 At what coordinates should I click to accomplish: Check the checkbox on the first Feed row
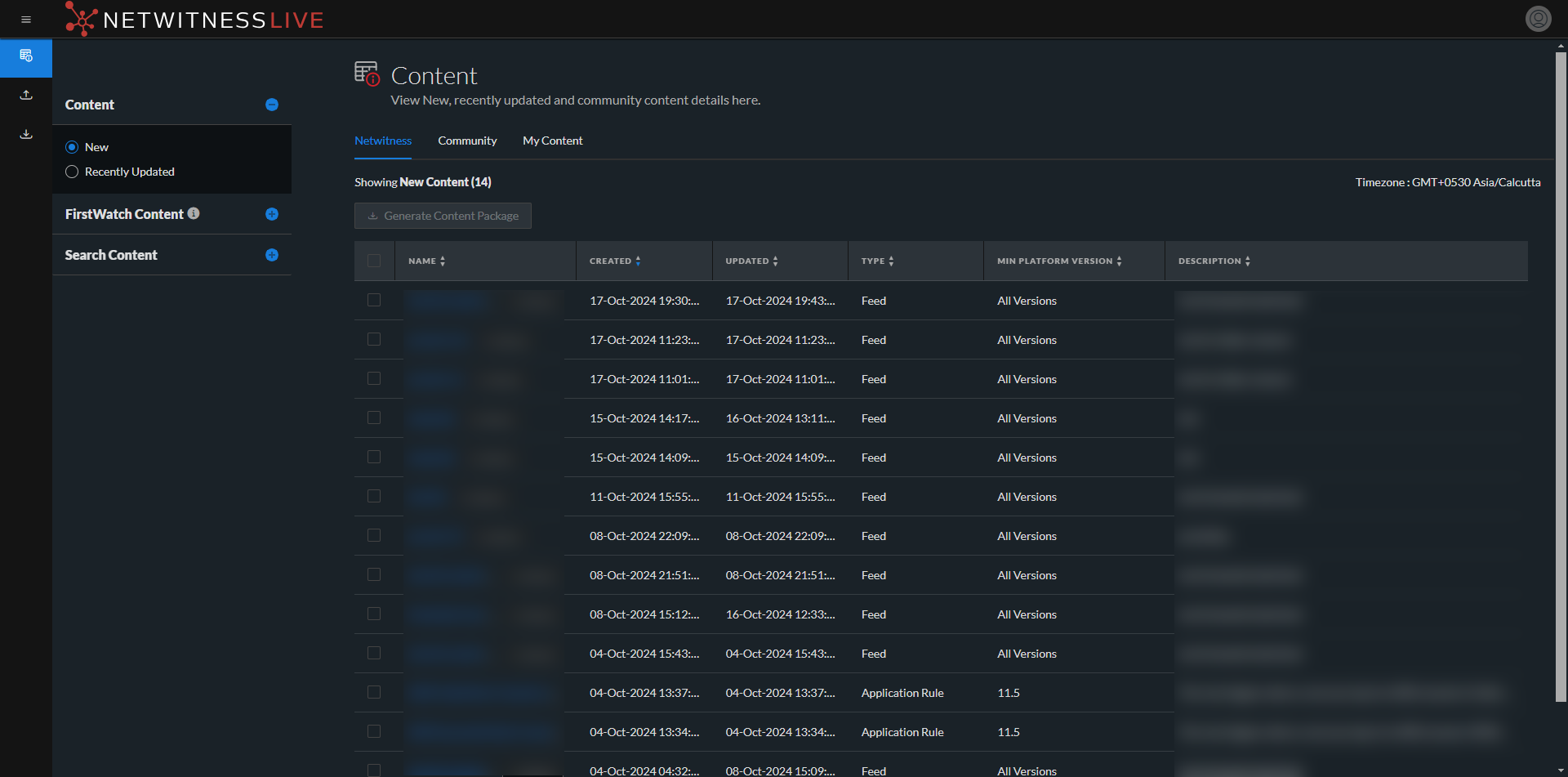374,300
